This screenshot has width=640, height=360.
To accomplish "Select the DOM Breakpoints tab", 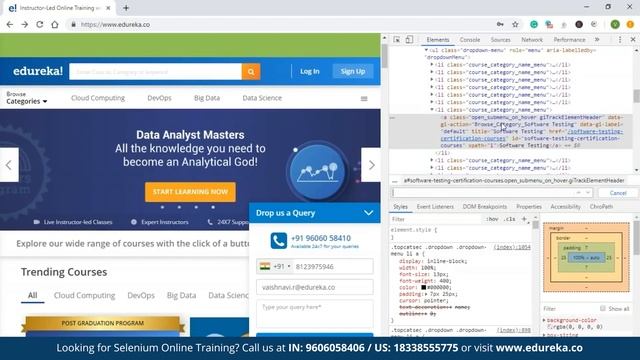I will click(484, 207).
